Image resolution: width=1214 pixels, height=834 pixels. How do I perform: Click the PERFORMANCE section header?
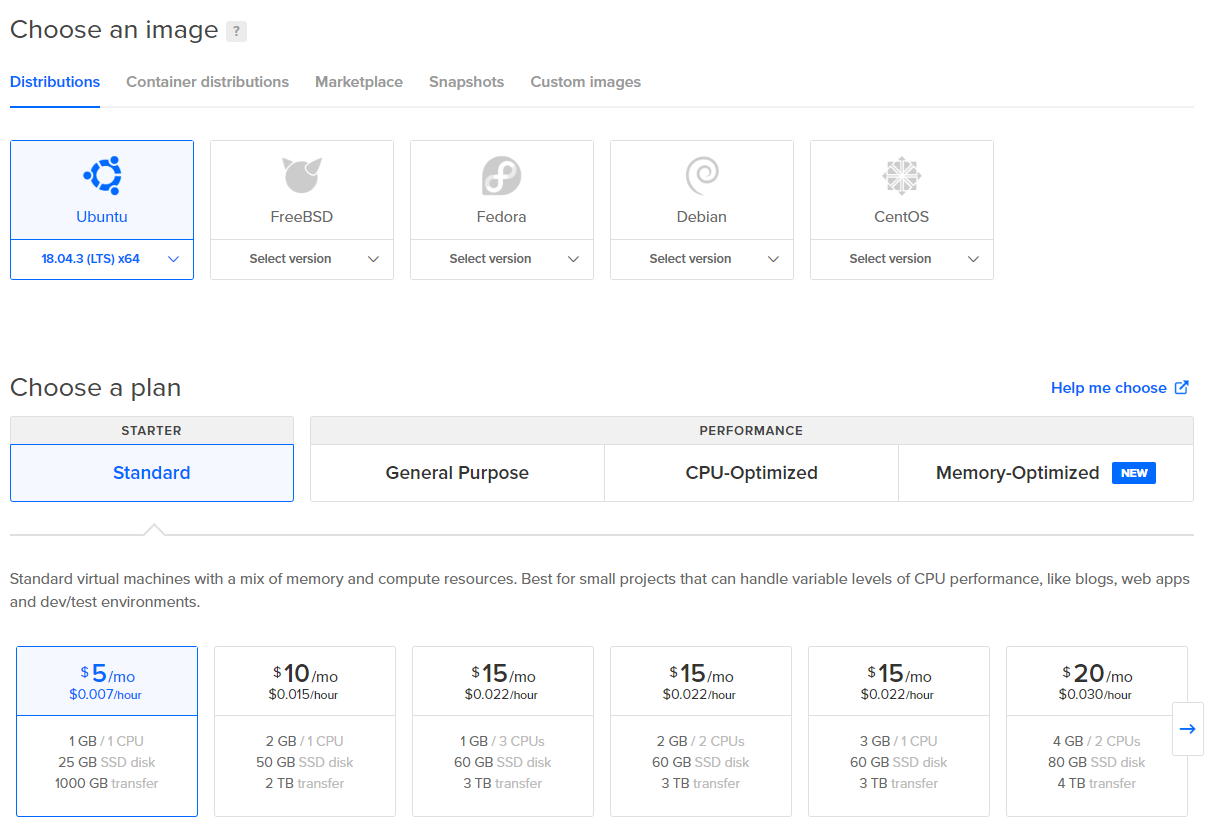coord(751,430)
